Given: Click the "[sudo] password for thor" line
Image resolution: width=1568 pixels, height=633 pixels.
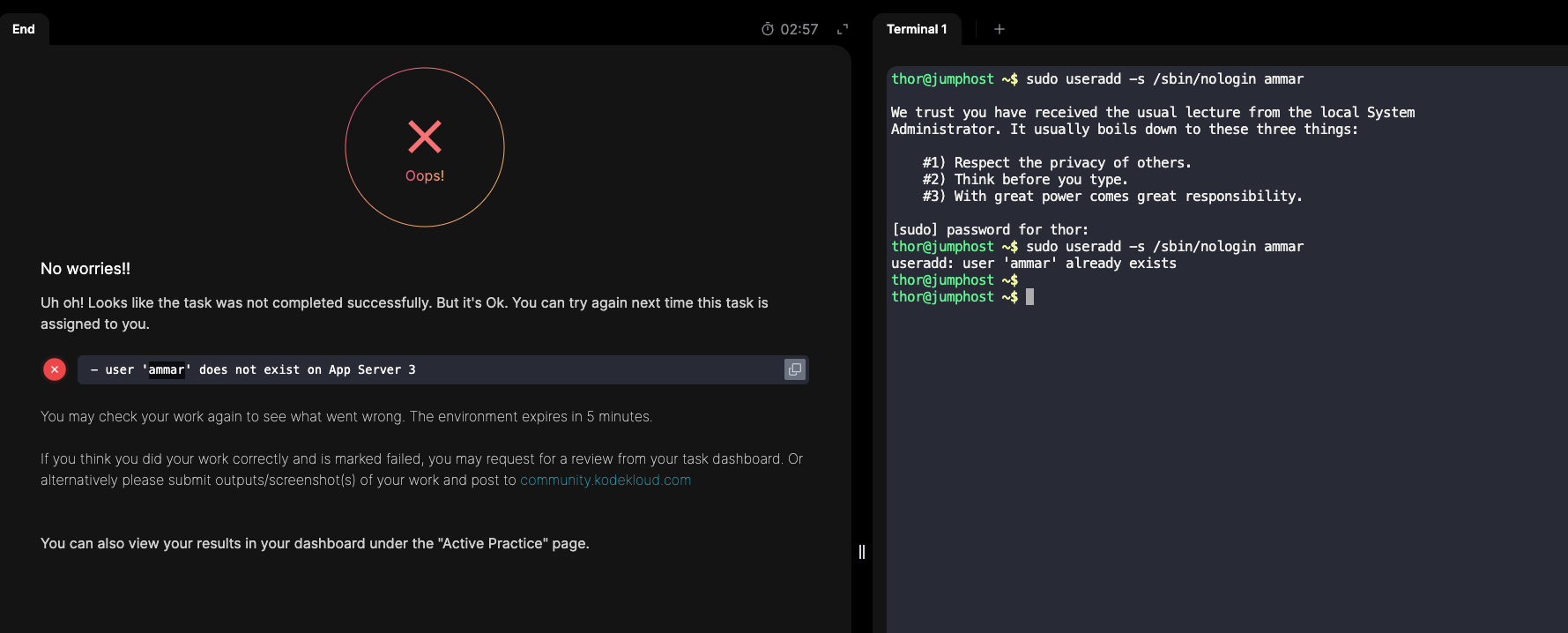Looking at the screenshot, I should [x=990, y=230].
